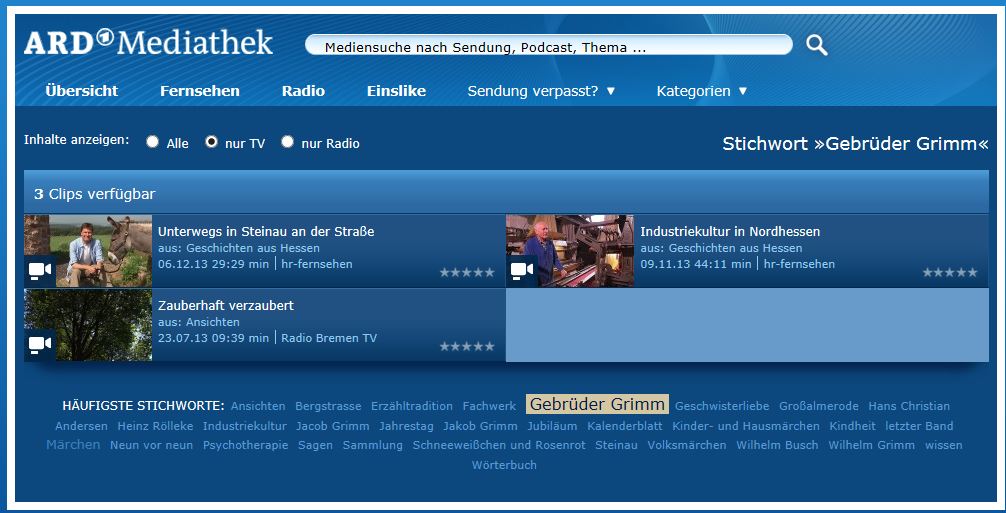Click the Kindheit keyword tag
Viewport: 1006px width, 513px height.
point(853,426)
